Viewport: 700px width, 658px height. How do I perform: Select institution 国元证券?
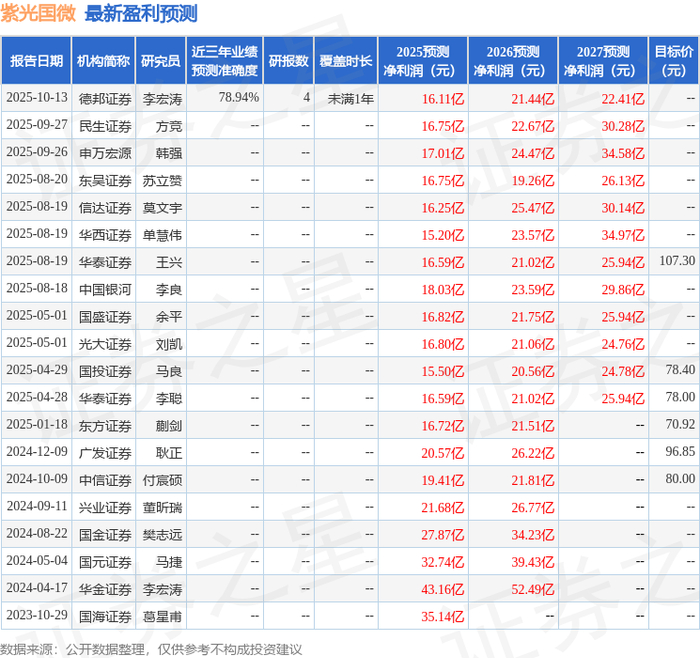click(x=105, y=562)
